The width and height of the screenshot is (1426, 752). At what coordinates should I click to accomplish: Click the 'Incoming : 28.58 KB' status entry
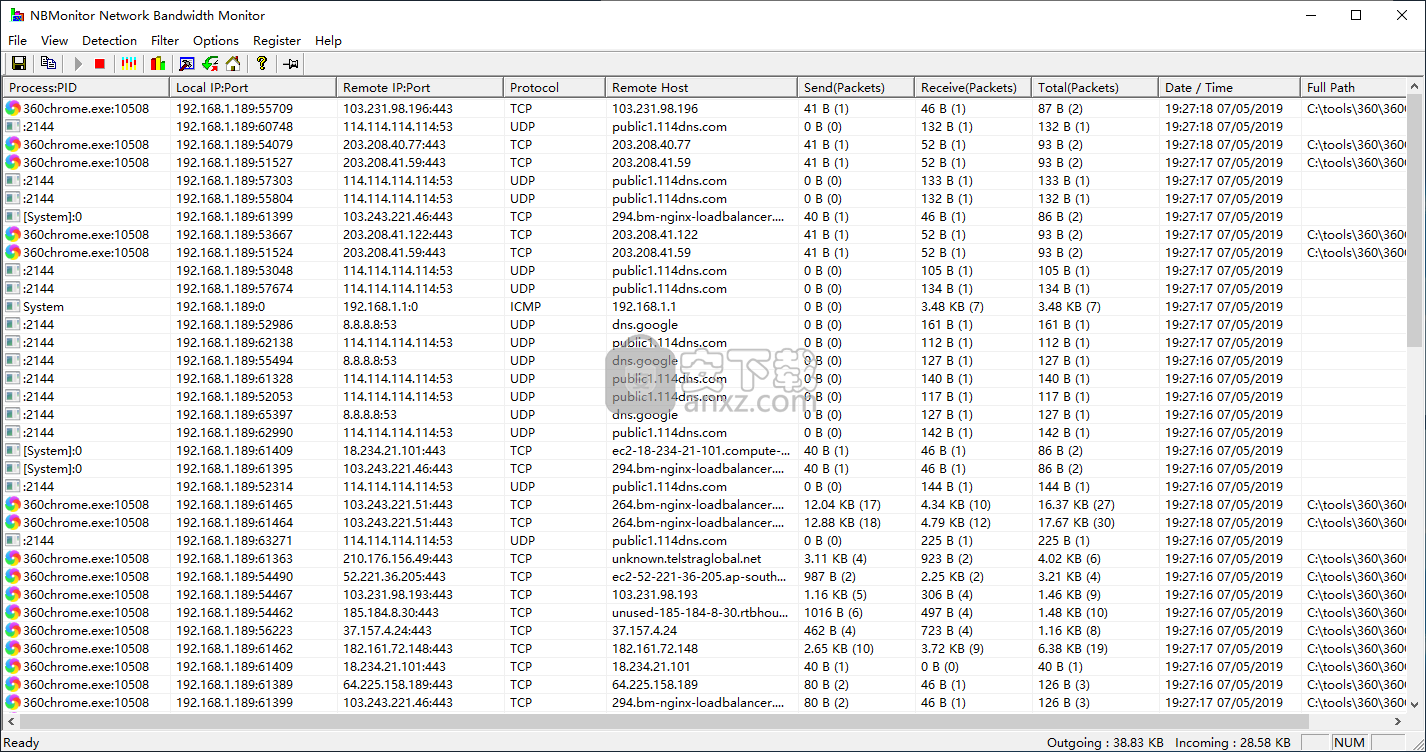pyautogui.click(x=1232, y=743)
